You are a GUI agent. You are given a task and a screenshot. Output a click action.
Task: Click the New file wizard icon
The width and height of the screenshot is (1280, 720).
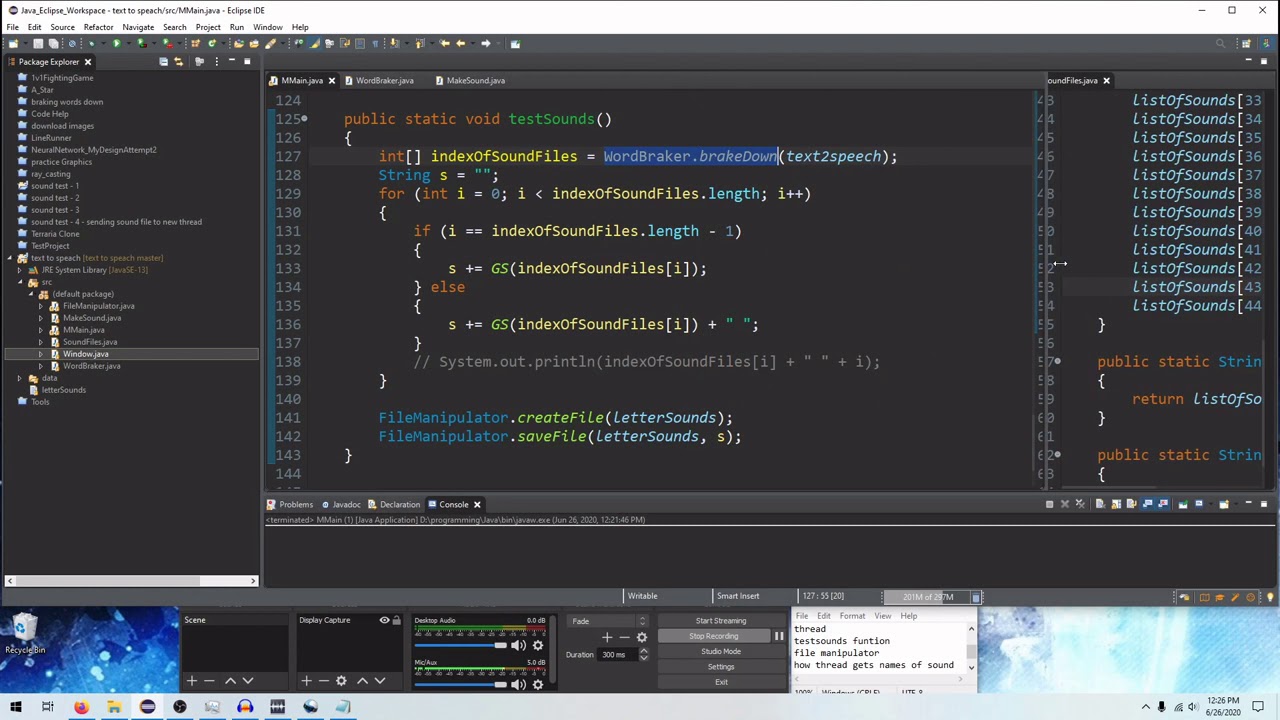pos(13,43)
